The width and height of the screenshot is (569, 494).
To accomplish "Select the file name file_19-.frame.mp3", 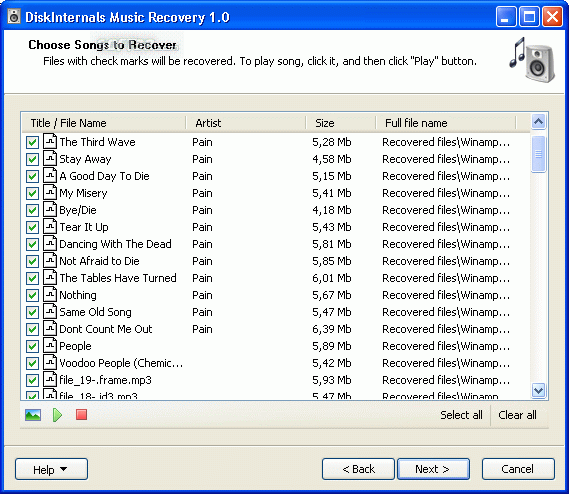I will (x=105, y=380).
